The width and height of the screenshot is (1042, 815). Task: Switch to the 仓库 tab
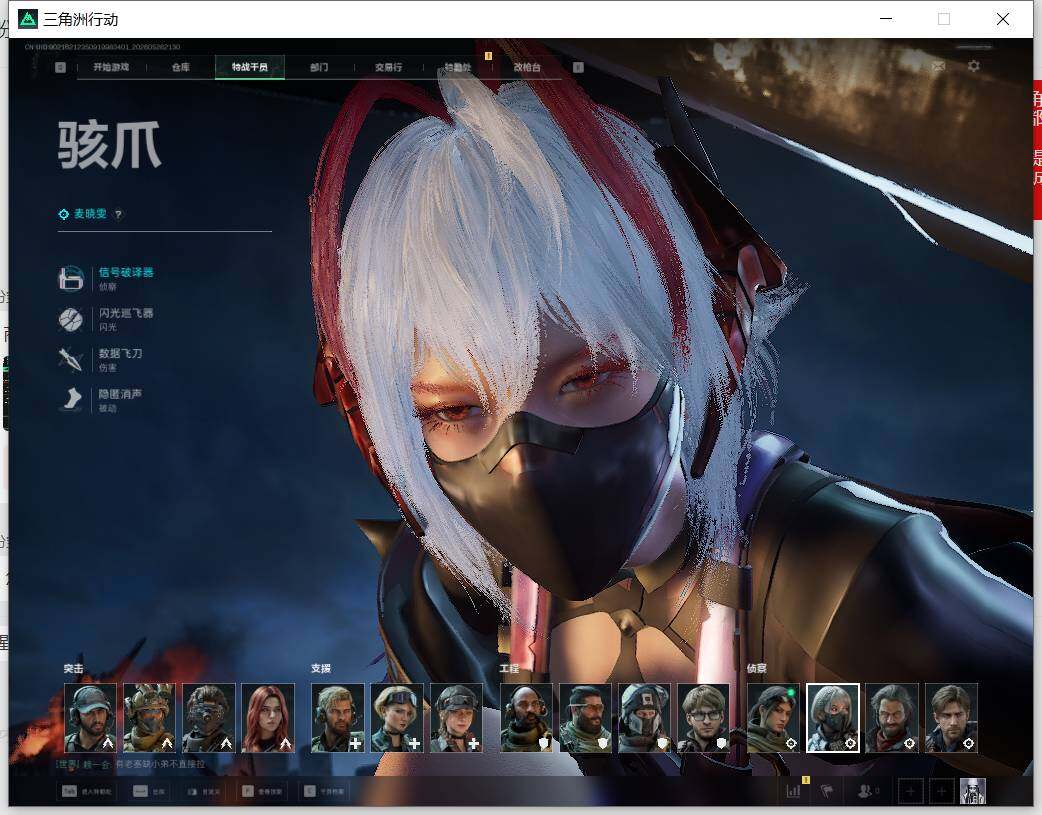click(181, 67)
